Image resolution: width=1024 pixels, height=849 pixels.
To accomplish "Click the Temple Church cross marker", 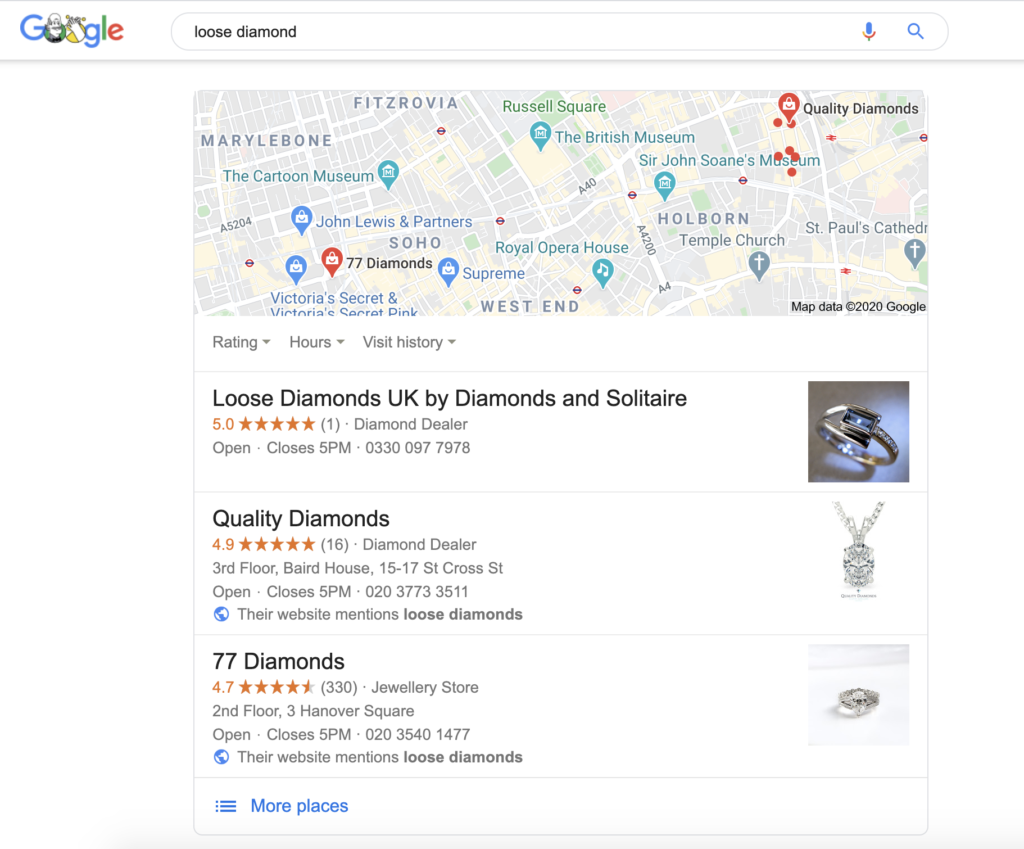I will point(758,266).
